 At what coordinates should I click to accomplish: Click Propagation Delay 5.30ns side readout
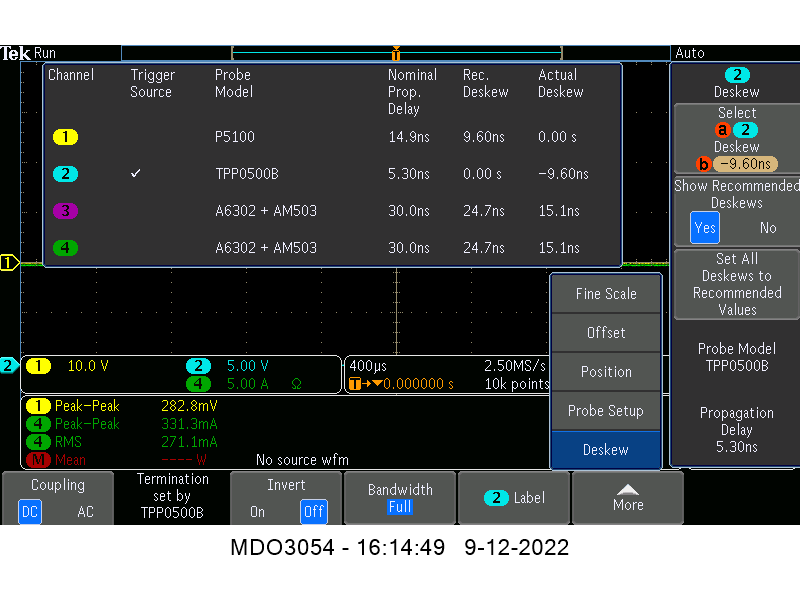(x=737, y=430)
